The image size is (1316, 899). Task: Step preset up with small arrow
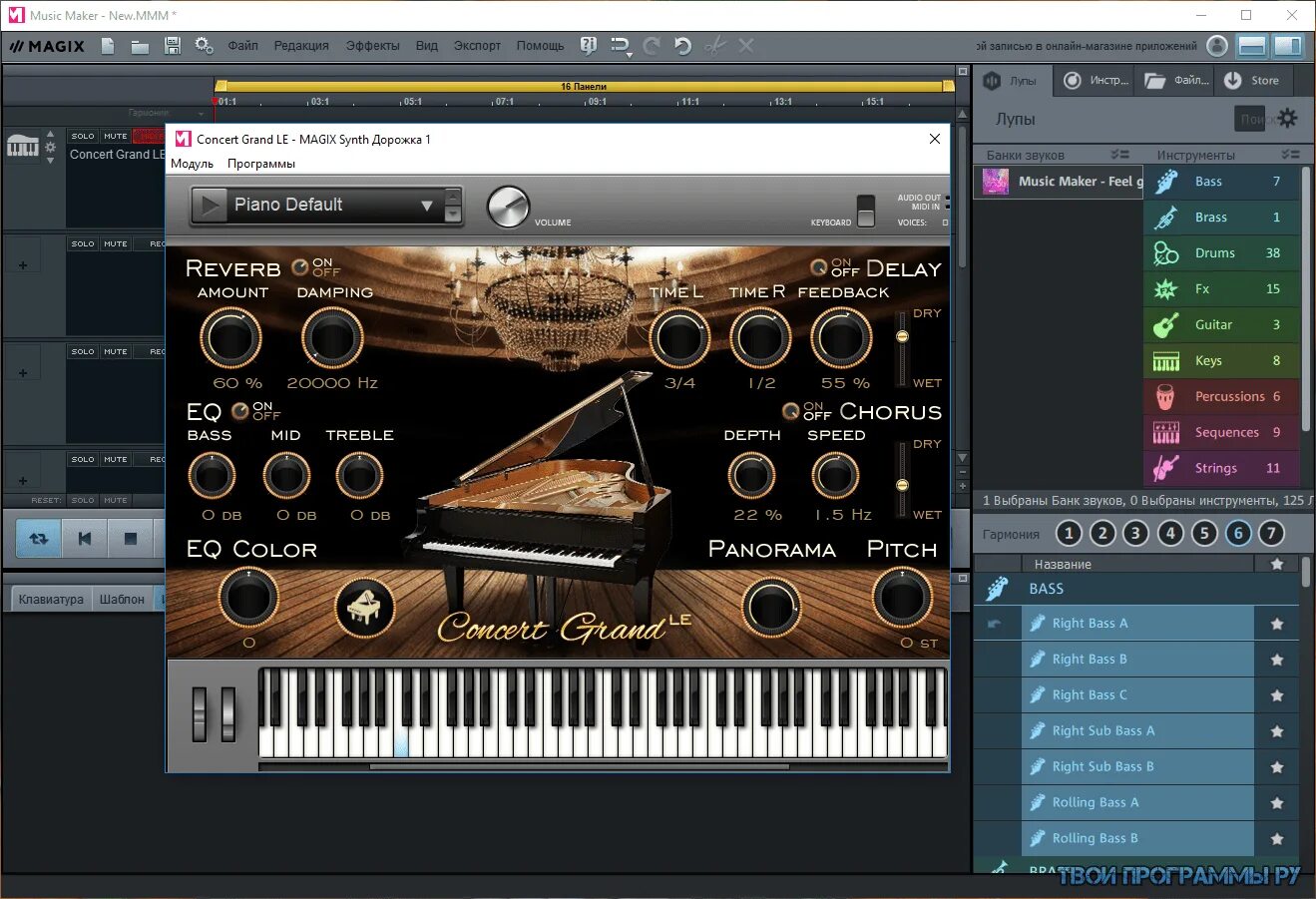coord(453,196)
